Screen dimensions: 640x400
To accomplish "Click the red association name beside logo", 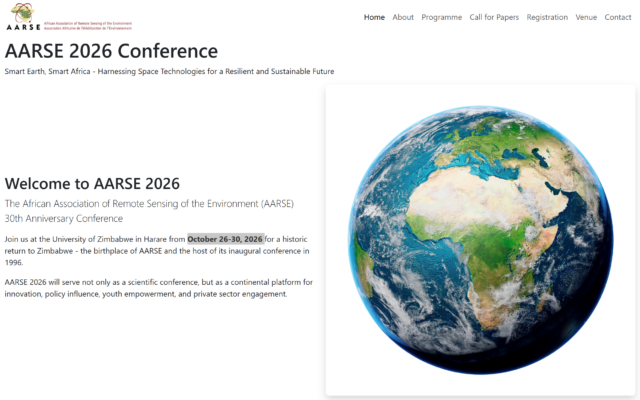I will pos(88,26).
